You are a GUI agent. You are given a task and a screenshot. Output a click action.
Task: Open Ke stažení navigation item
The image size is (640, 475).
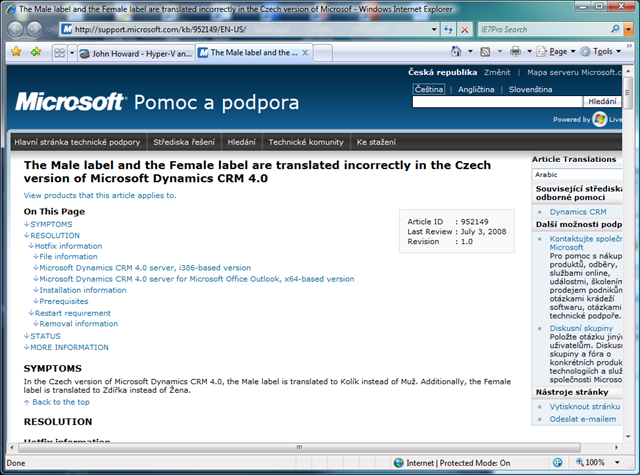point(376,142)
